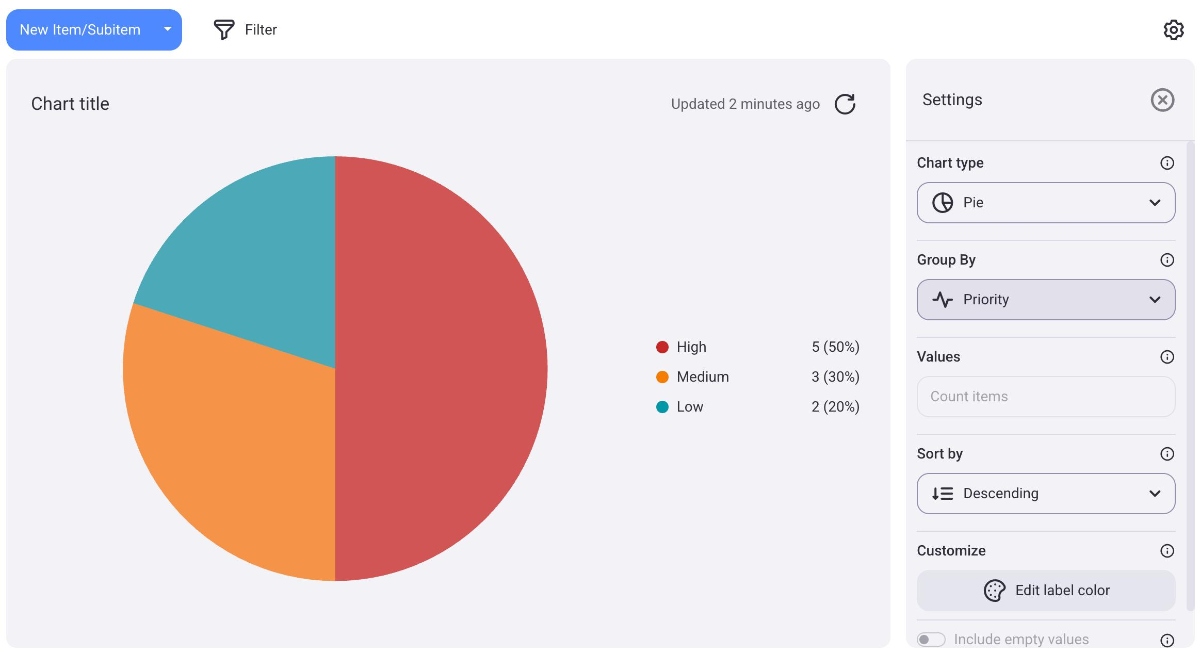
Task: Click the Values info icon
Action: tap(1166, 357)
